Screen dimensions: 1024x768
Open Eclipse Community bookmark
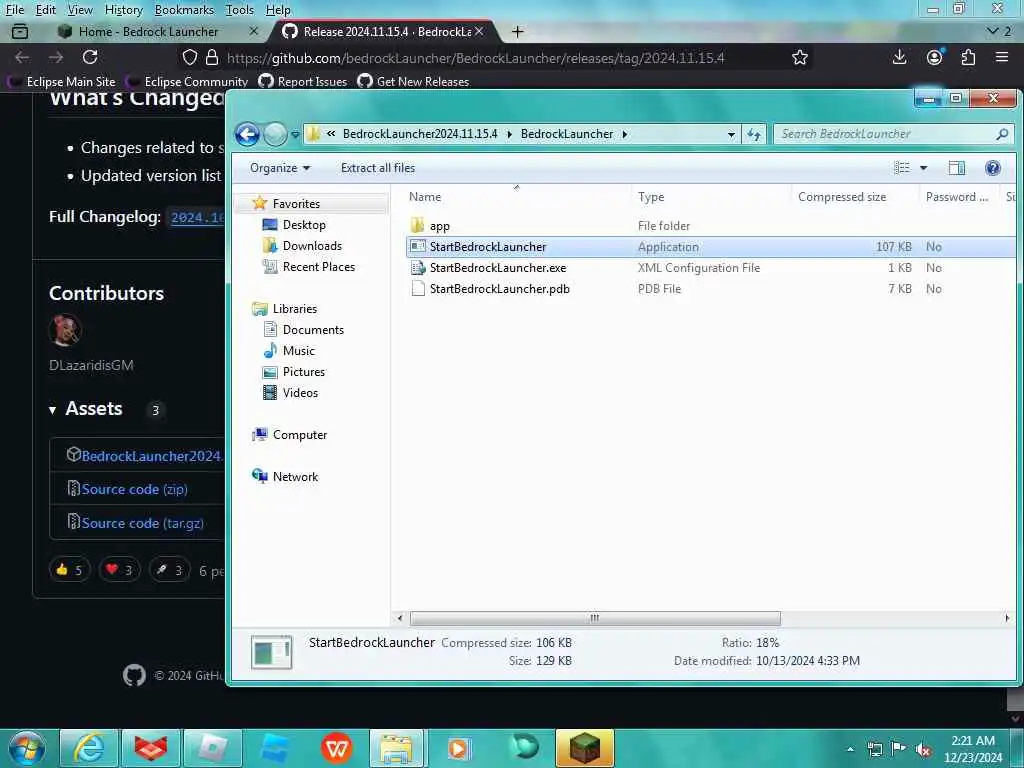coord(187,82)
